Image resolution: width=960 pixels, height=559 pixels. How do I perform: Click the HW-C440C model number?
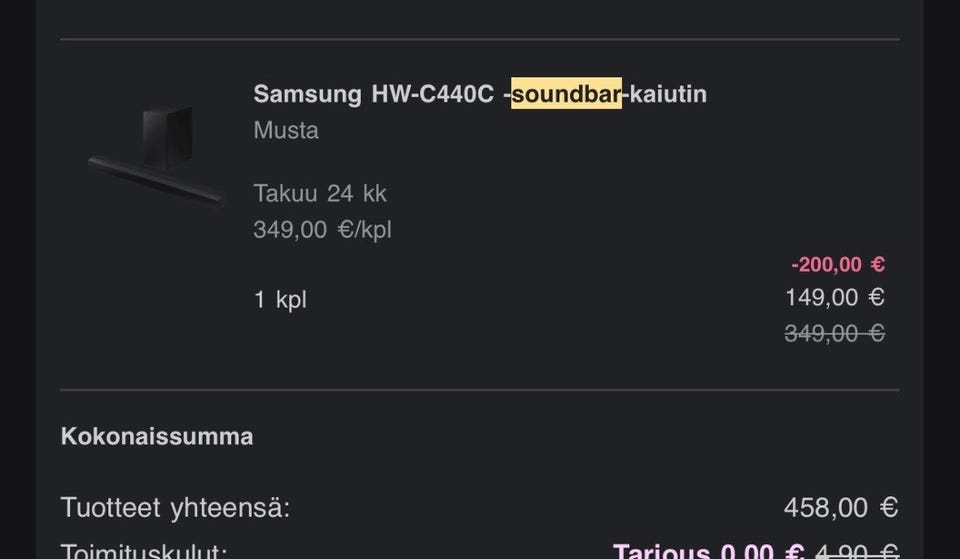point(432,94)
